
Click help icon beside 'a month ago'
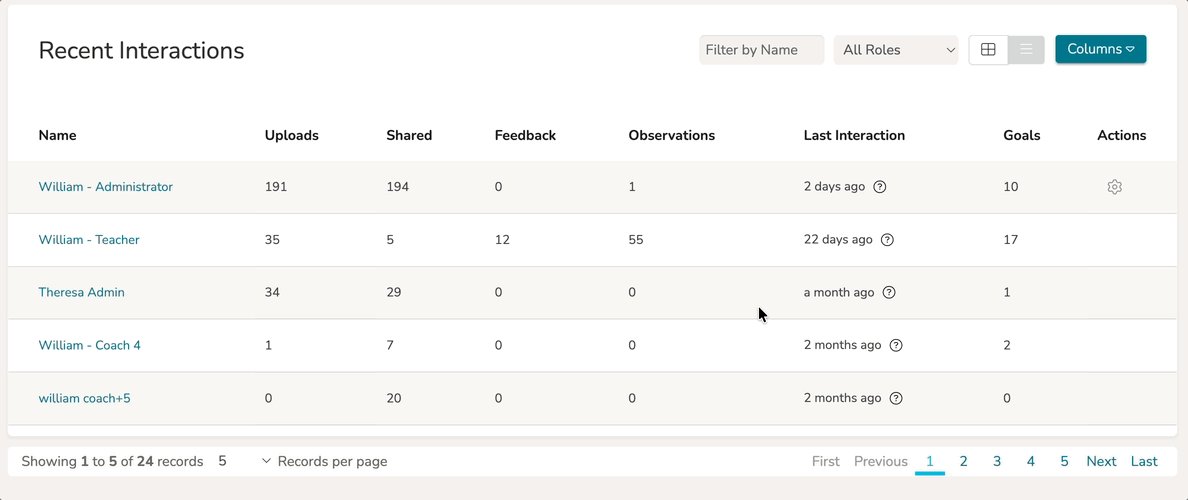(889, 293)
